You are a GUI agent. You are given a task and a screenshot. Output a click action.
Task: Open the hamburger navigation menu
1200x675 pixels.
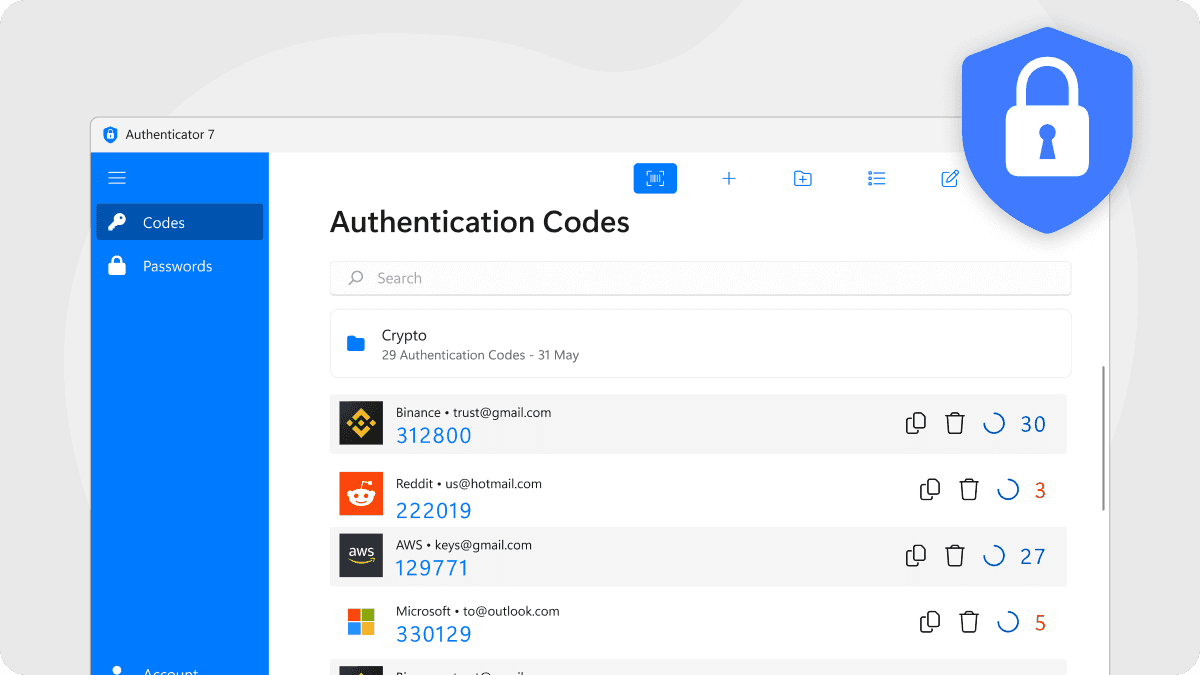tap(117, 178)
